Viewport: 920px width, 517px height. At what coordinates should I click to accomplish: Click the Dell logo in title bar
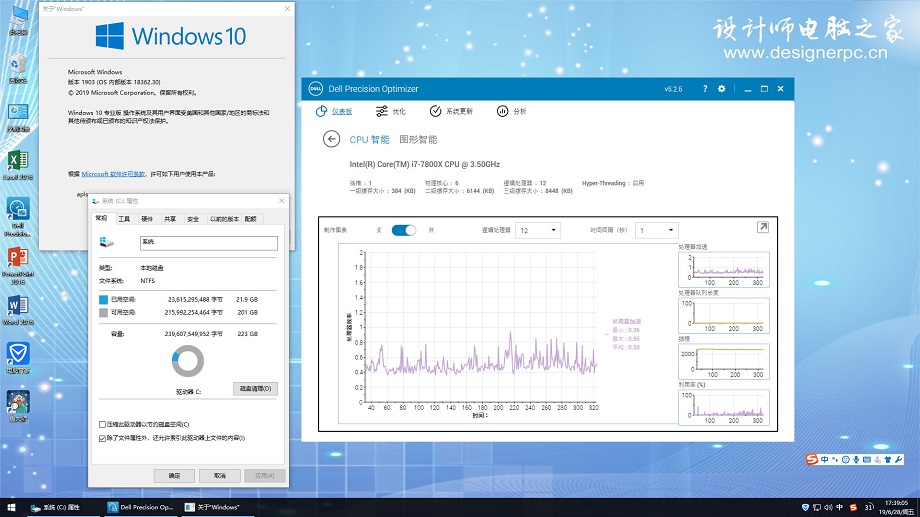[316, 89]
